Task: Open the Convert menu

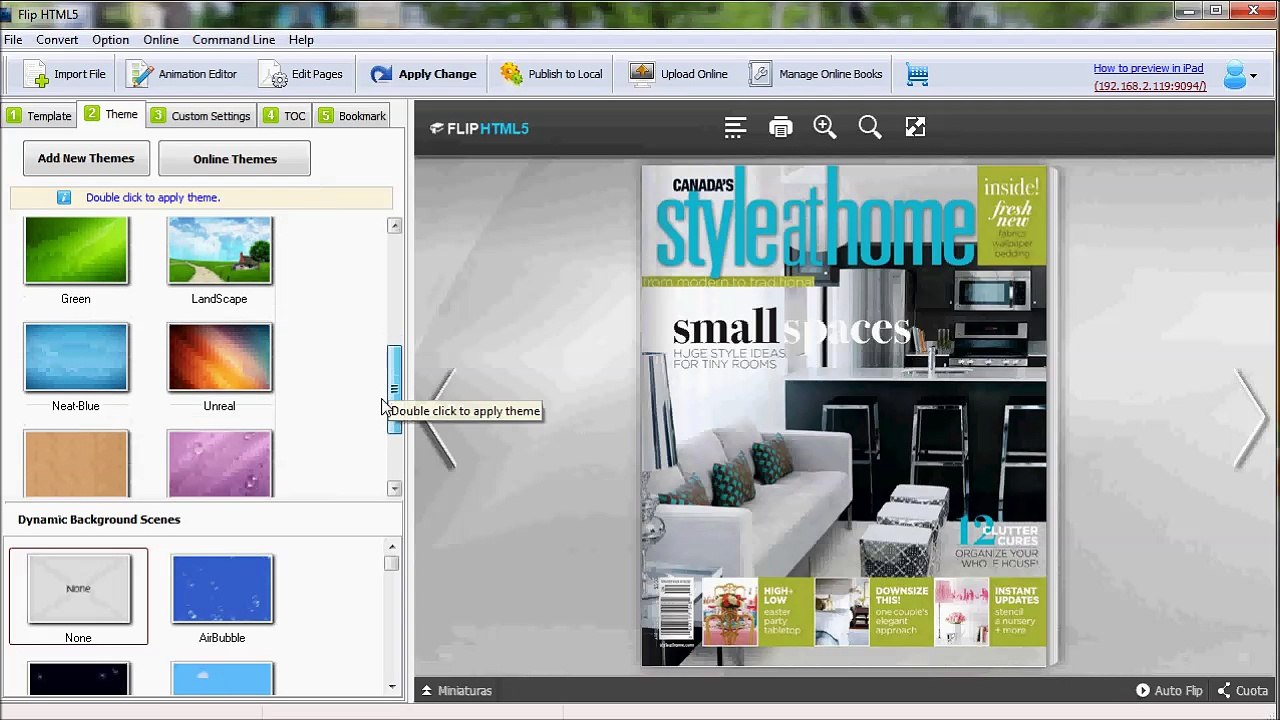Action: click(57, 40)
